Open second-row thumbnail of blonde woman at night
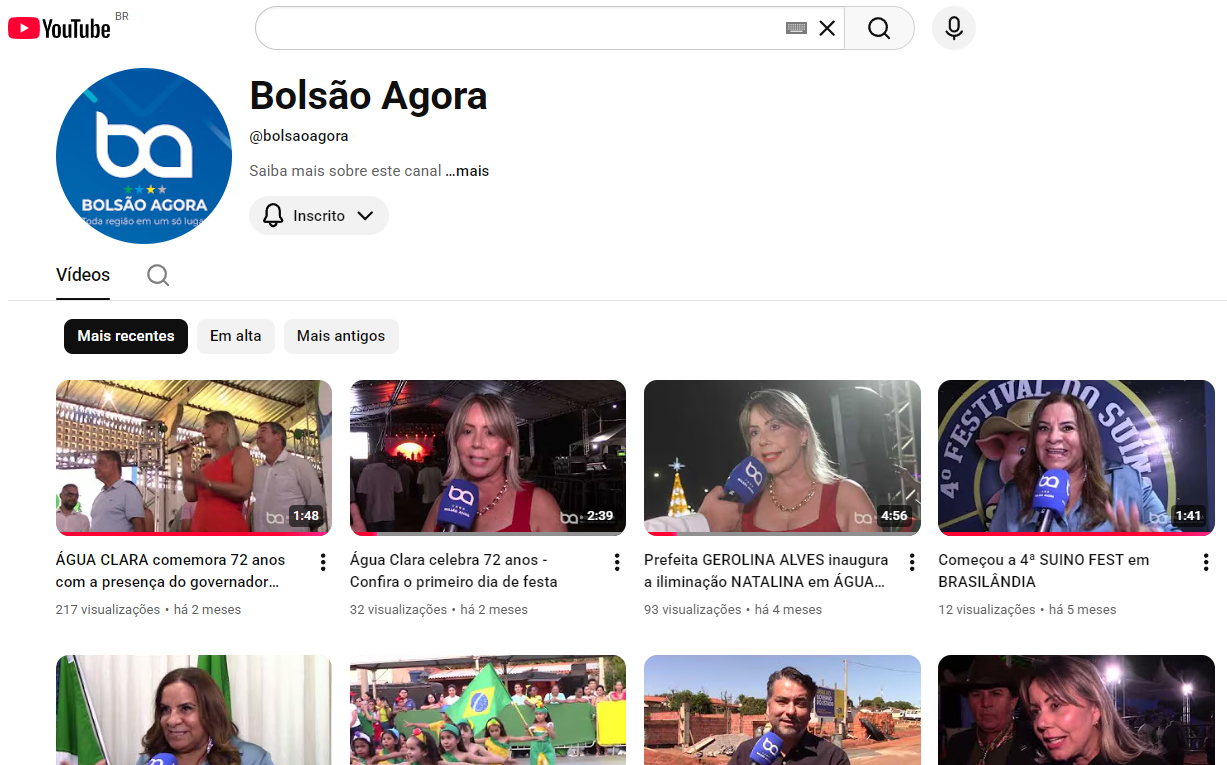 click(x=1076, y=710)
